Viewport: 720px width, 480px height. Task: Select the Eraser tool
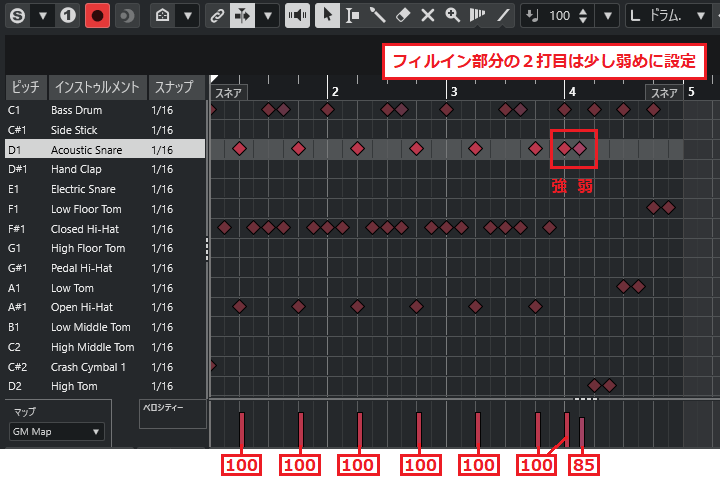coord(403,16)
